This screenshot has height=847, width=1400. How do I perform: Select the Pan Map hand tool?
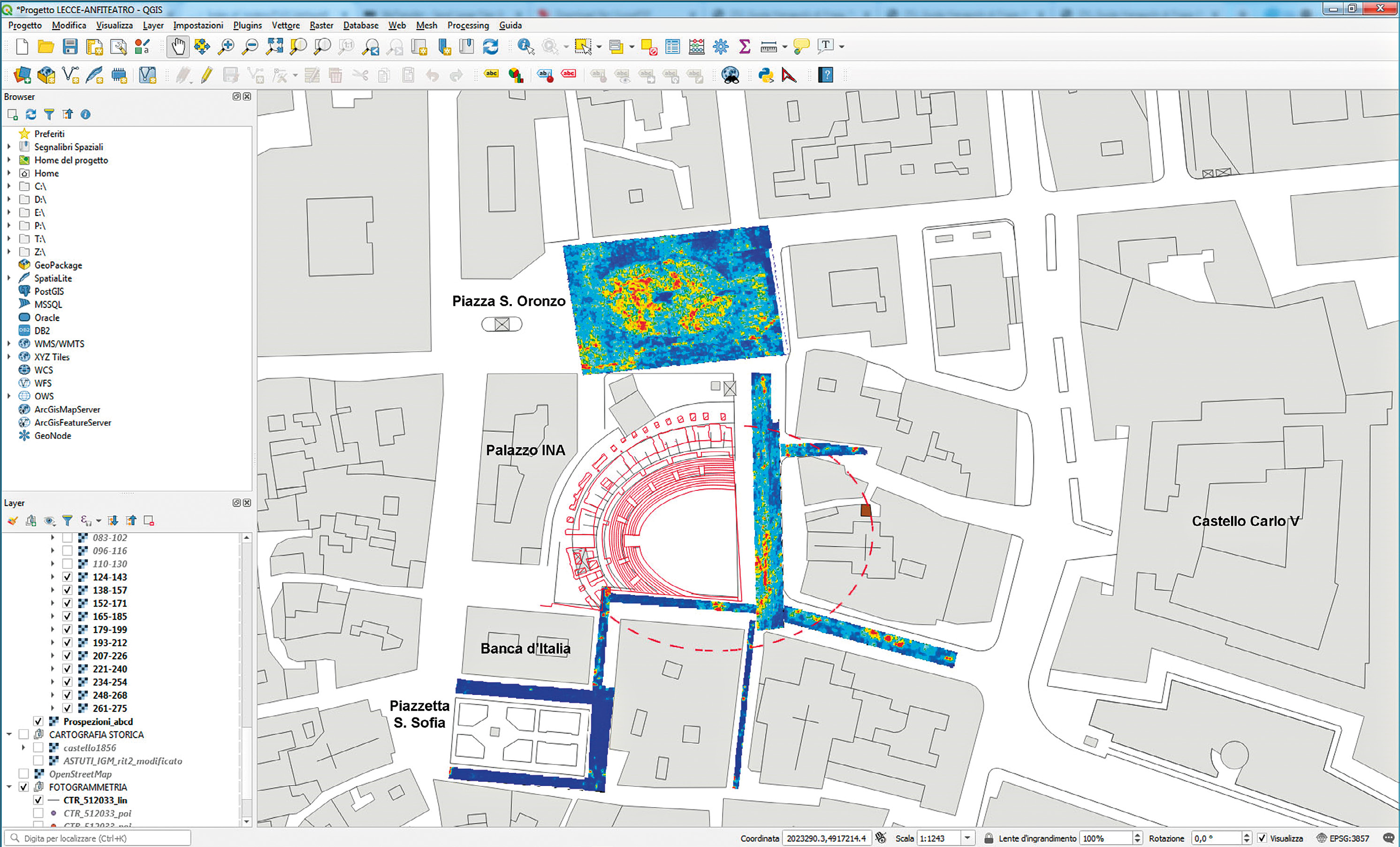click(178, 46)
